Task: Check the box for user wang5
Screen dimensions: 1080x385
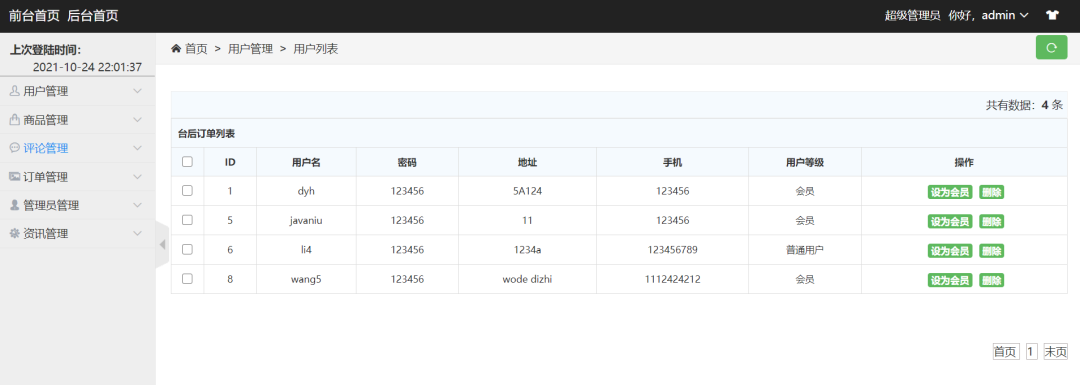Action: 187,278
